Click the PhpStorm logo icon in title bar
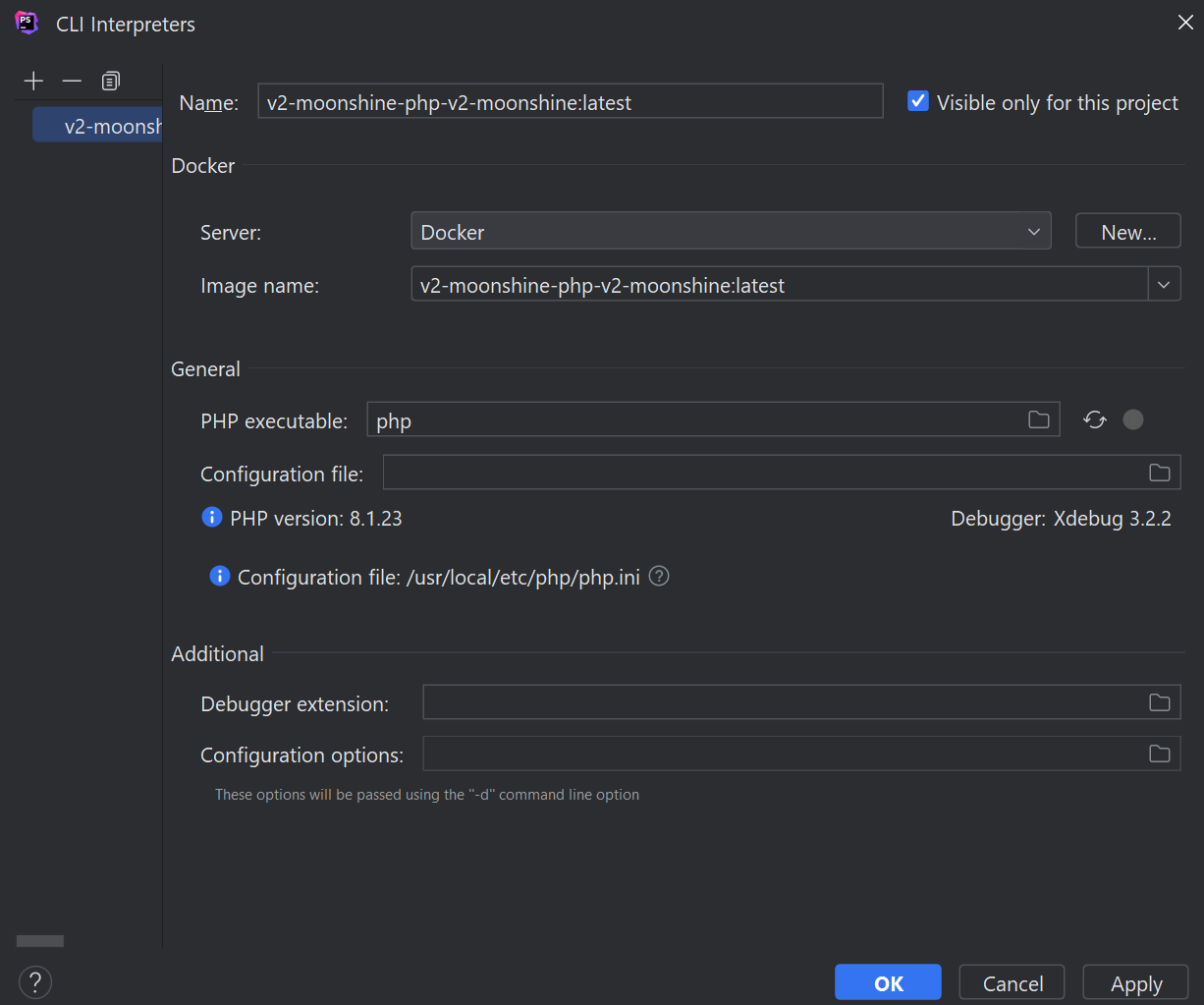The height and width of the screenshot is (1005, 1204). [27, 24]
